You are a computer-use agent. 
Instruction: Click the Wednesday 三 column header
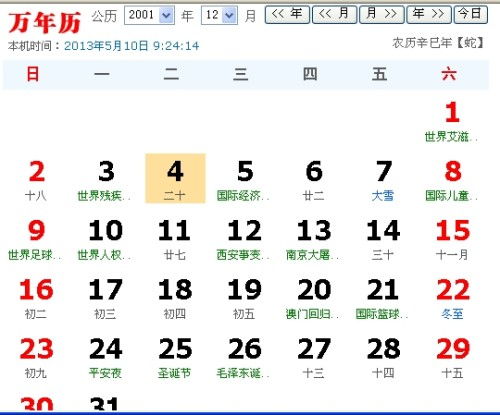(241, 74)
